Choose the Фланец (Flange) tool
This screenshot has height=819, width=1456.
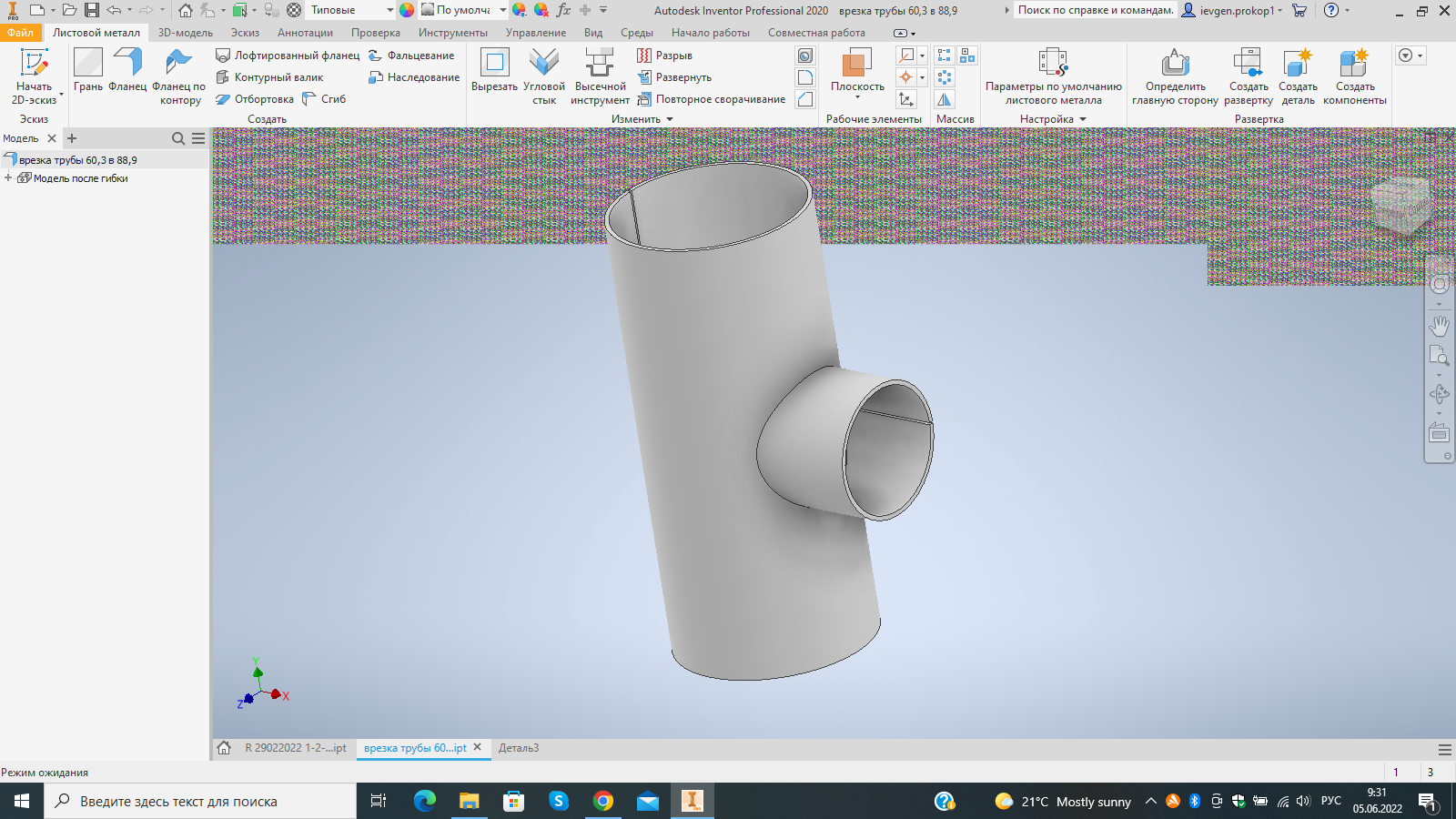127,70
